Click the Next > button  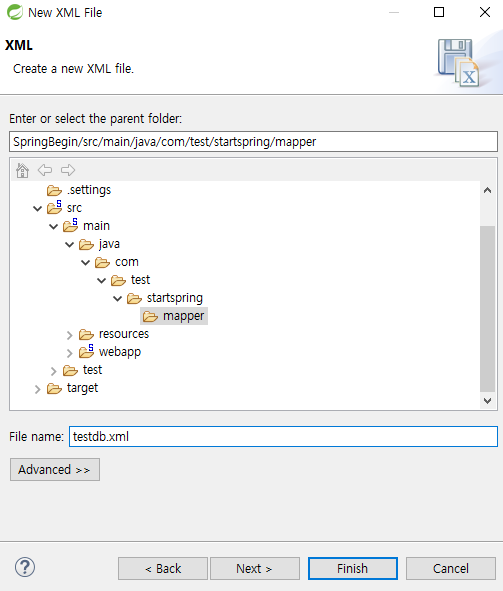(x=255, y=568)
